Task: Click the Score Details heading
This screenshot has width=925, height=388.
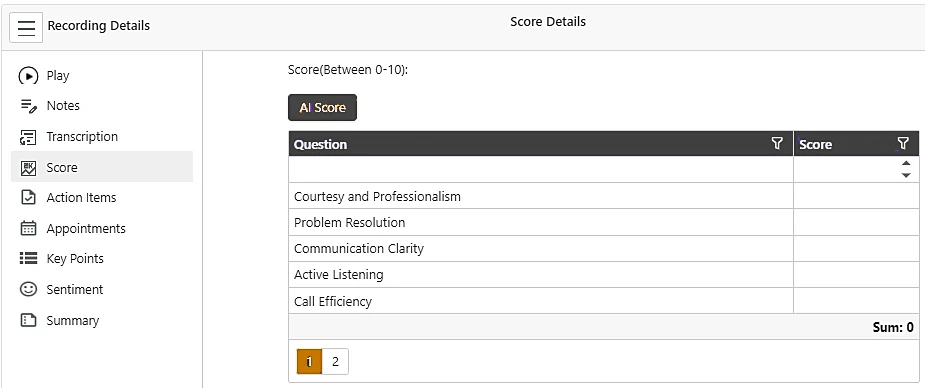Action: pyautogui.click(x=547, y=22)
